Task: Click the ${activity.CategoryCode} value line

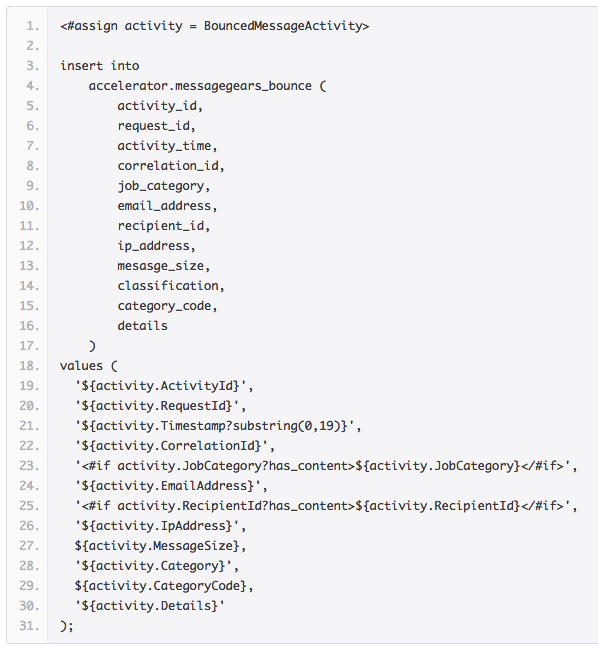Action: pyautogui.click(x=164, y=586)
